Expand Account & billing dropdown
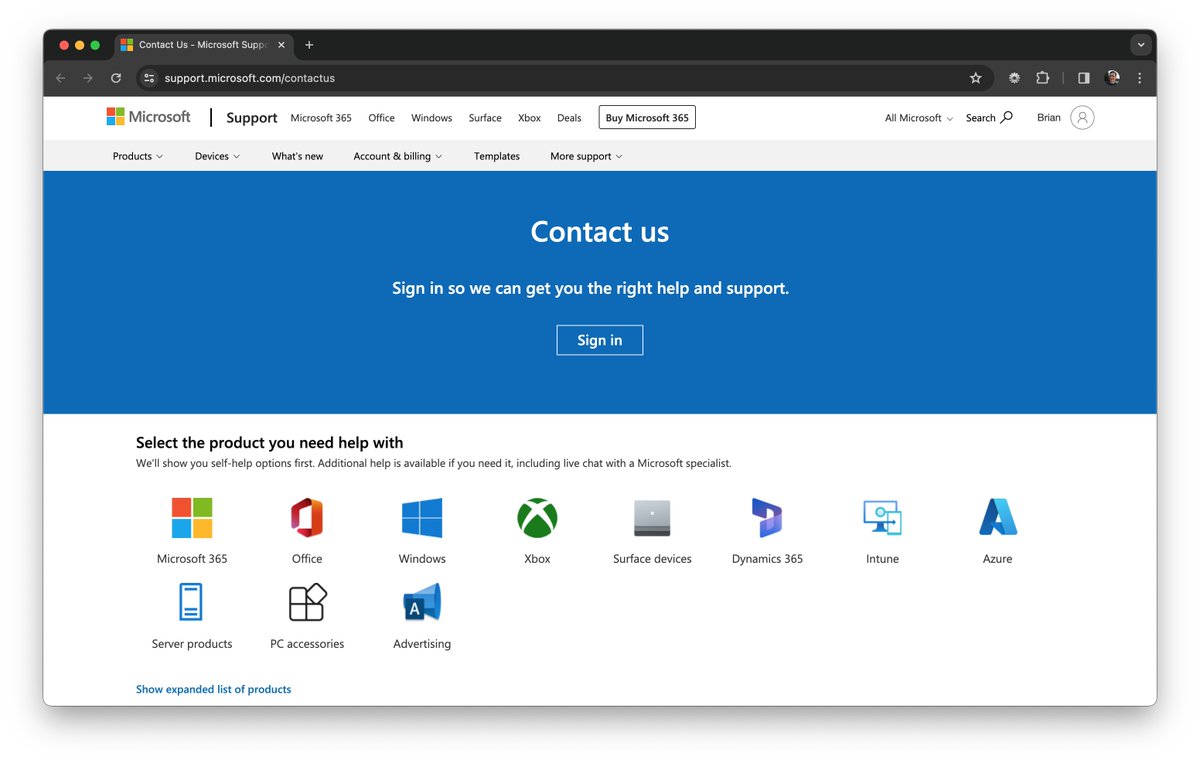This screenshot has width=1200, height=763. (x=397, y=156)
